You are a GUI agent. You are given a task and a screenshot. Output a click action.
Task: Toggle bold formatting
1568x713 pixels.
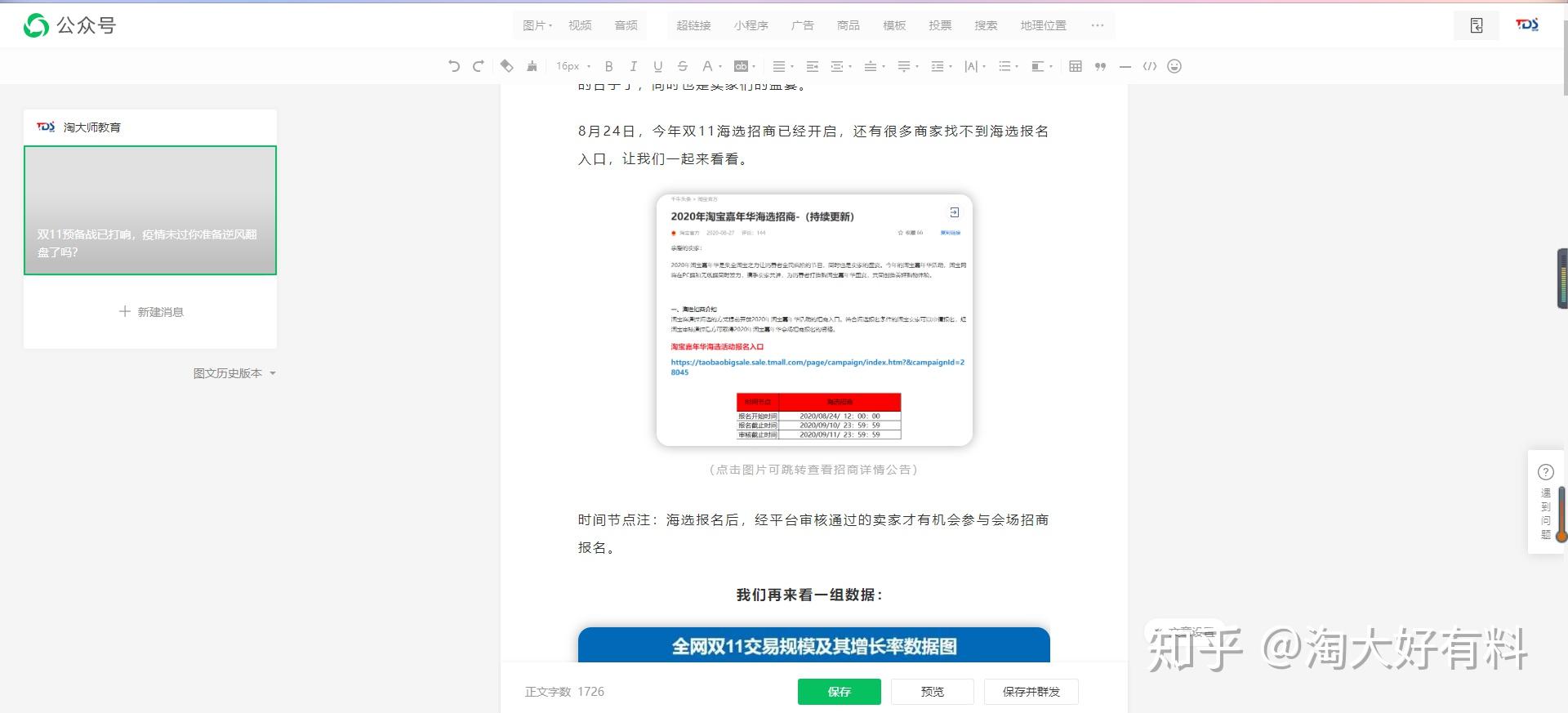(x=608, y=66)
